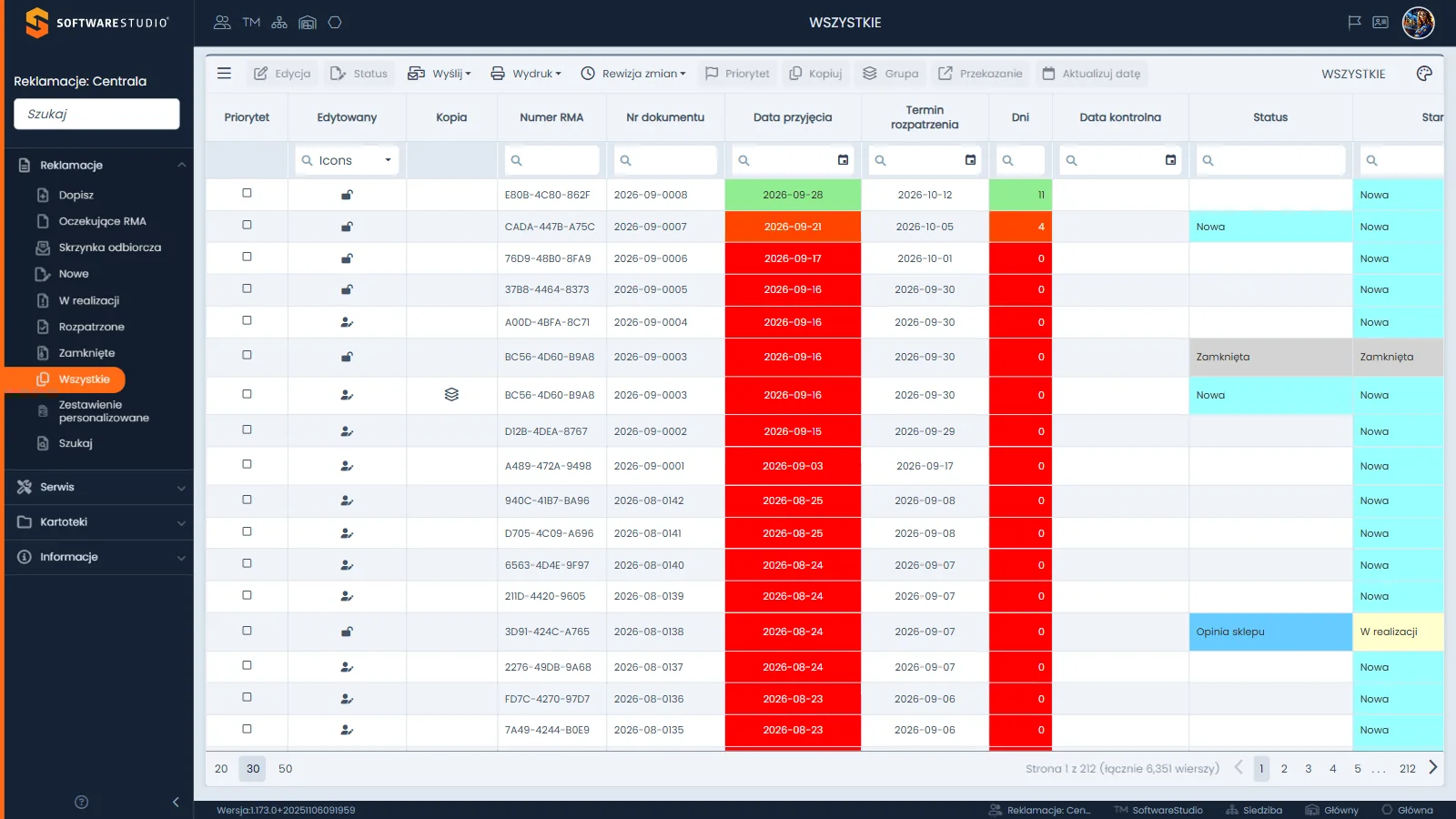Select W realizacji in sidebar
The height and width of the screenshot is (819, 1456).
pyautogui.click(x=89, y=300)
